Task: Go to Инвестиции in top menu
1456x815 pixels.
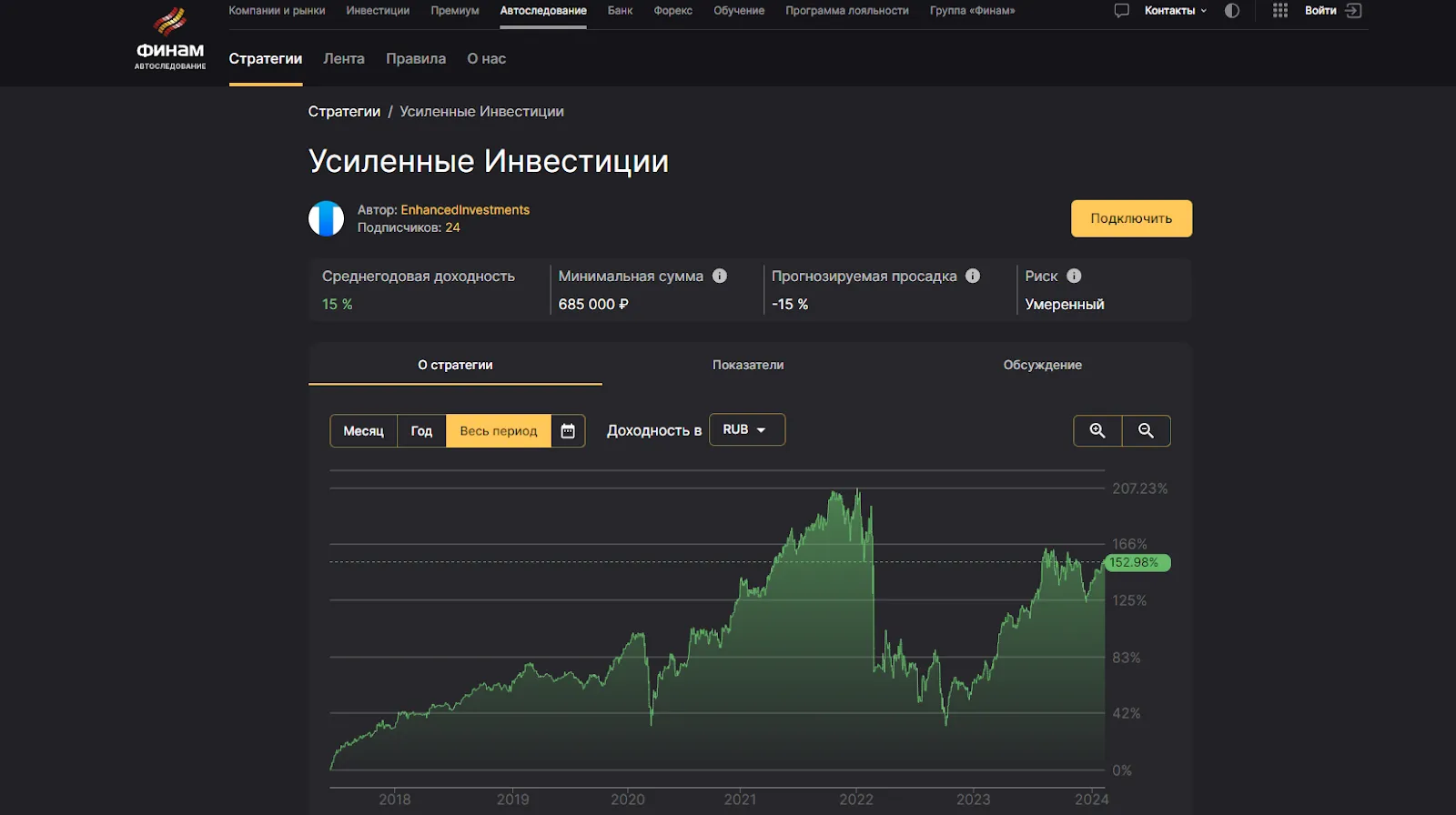Action: 378,11
